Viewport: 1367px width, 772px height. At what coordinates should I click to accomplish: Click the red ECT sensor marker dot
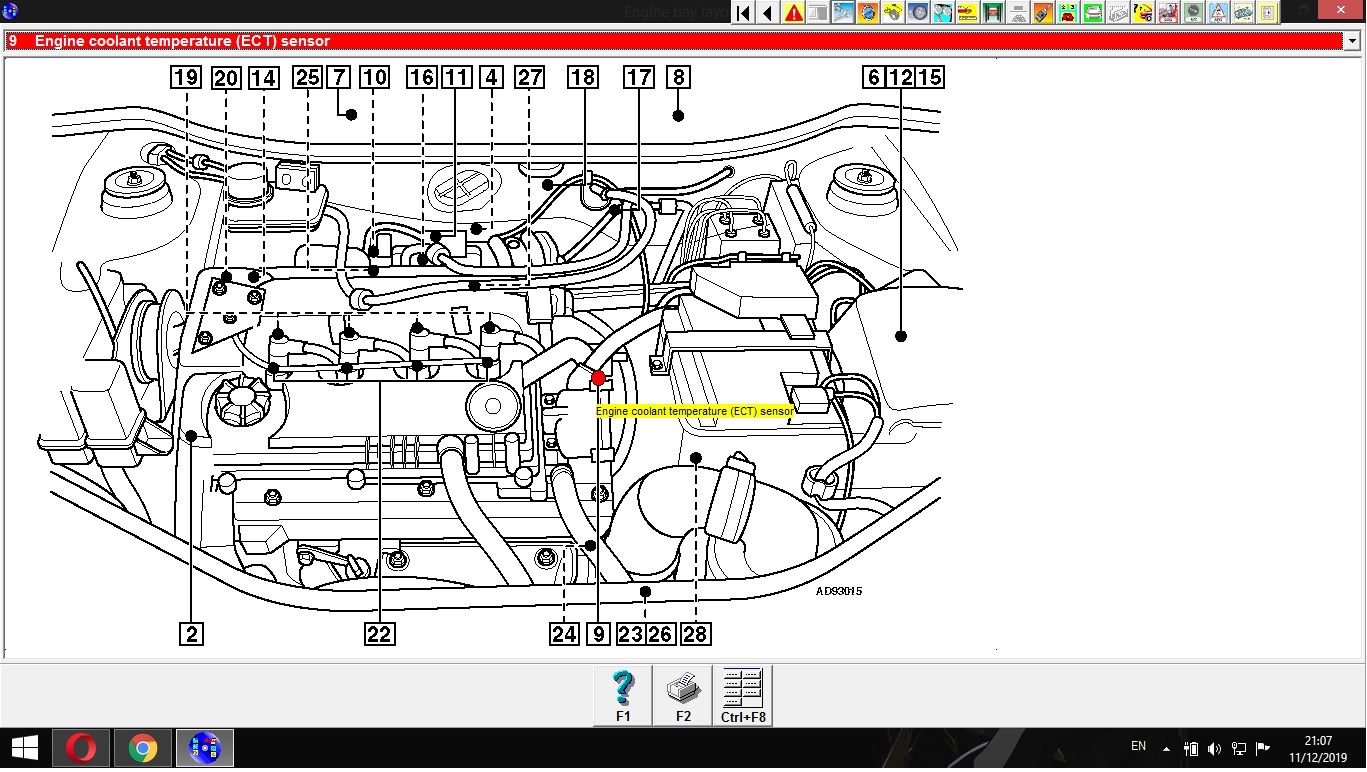pyautogui.click(x=599, y=378)
